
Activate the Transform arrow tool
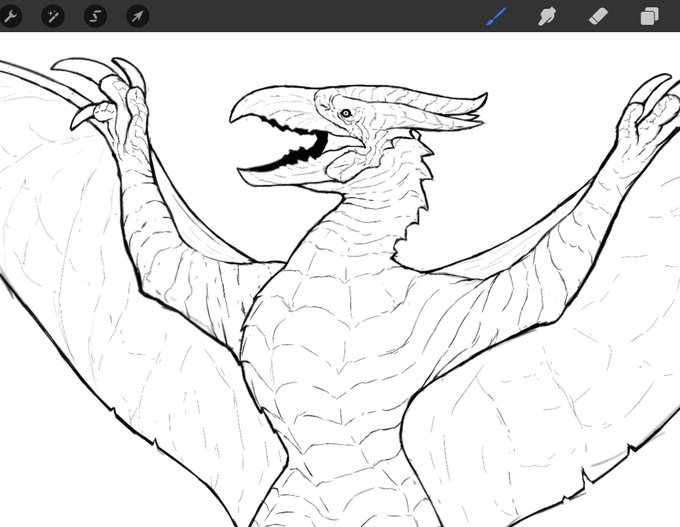(x=137, y=16)
